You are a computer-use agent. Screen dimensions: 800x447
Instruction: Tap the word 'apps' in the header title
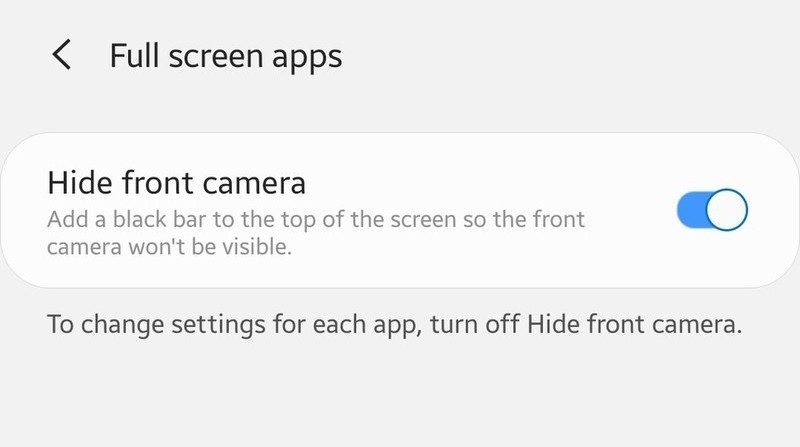tap(307, 59)
